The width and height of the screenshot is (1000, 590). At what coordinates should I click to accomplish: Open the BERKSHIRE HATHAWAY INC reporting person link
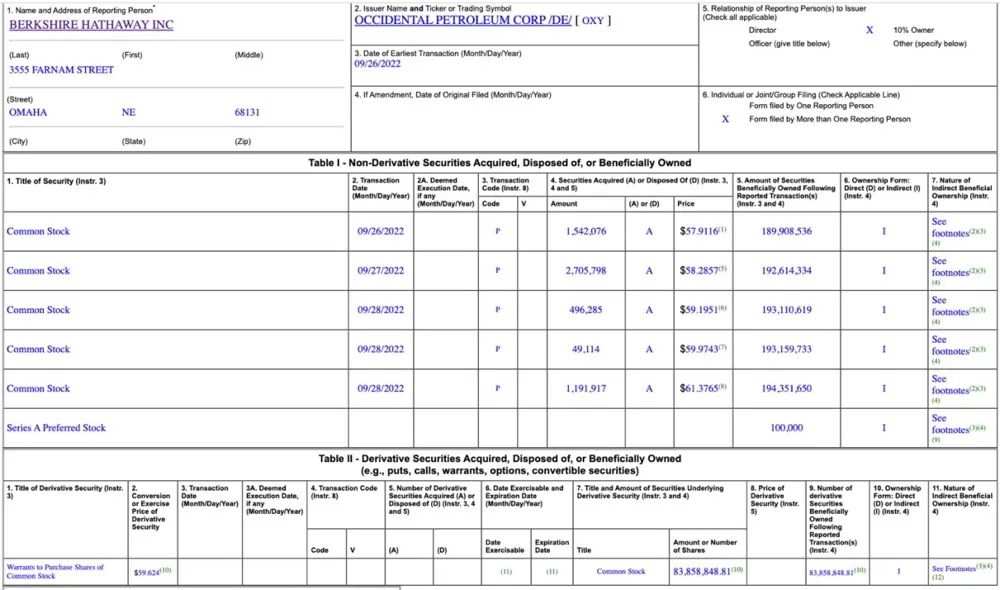pyautogui.click(x=91, y=25)
